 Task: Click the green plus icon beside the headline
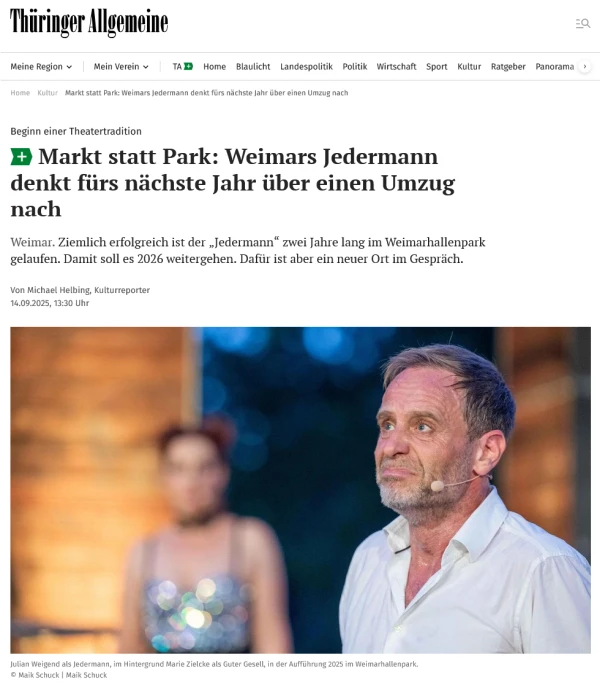pos(21,157)
